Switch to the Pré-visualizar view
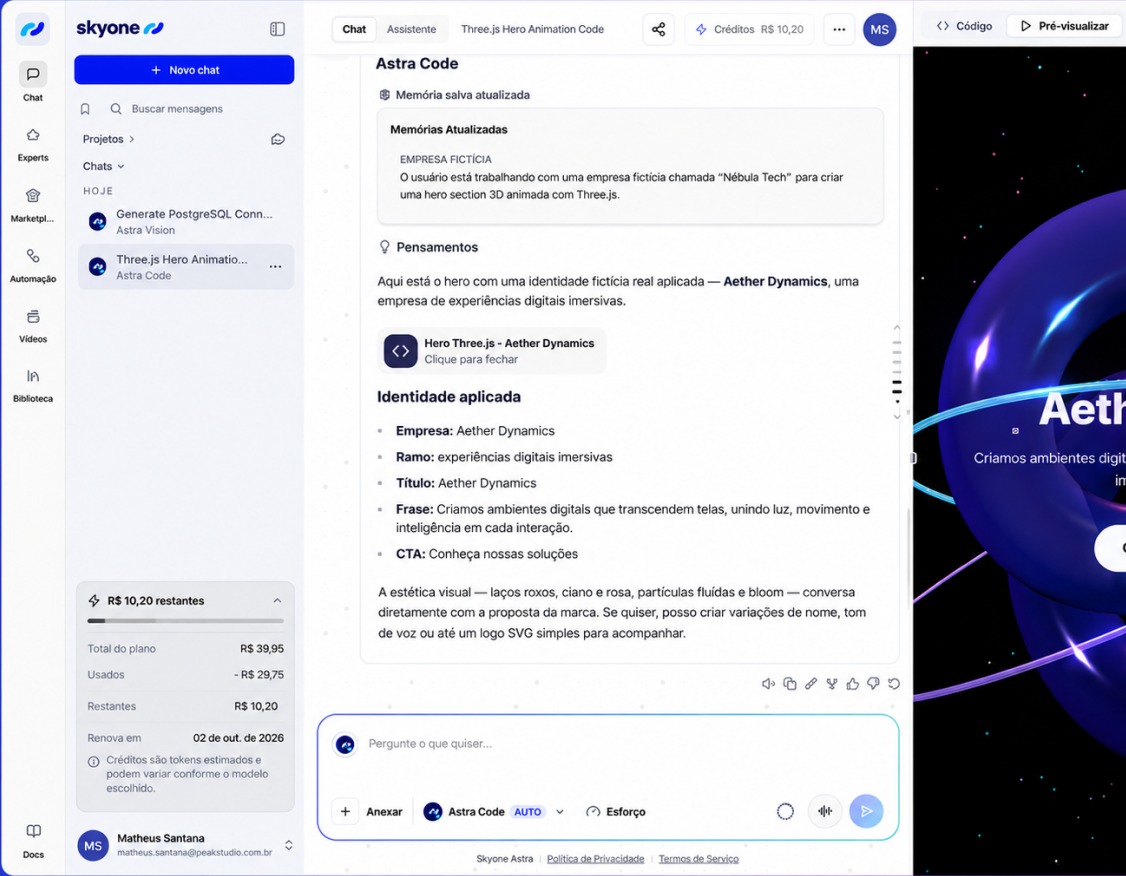 pyautogui.click(x=1065, y=26)
